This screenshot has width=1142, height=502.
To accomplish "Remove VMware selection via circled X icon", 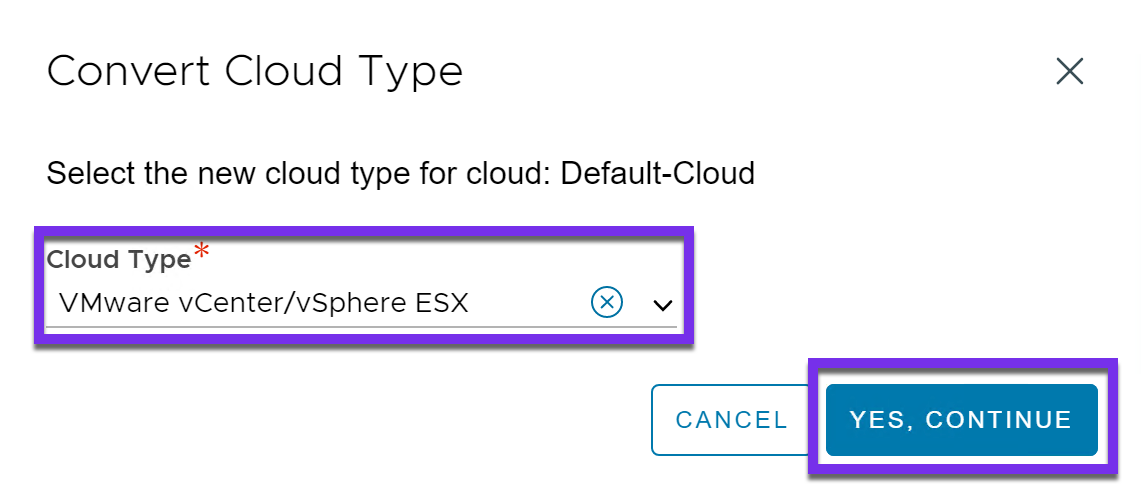I will [607, 302].
